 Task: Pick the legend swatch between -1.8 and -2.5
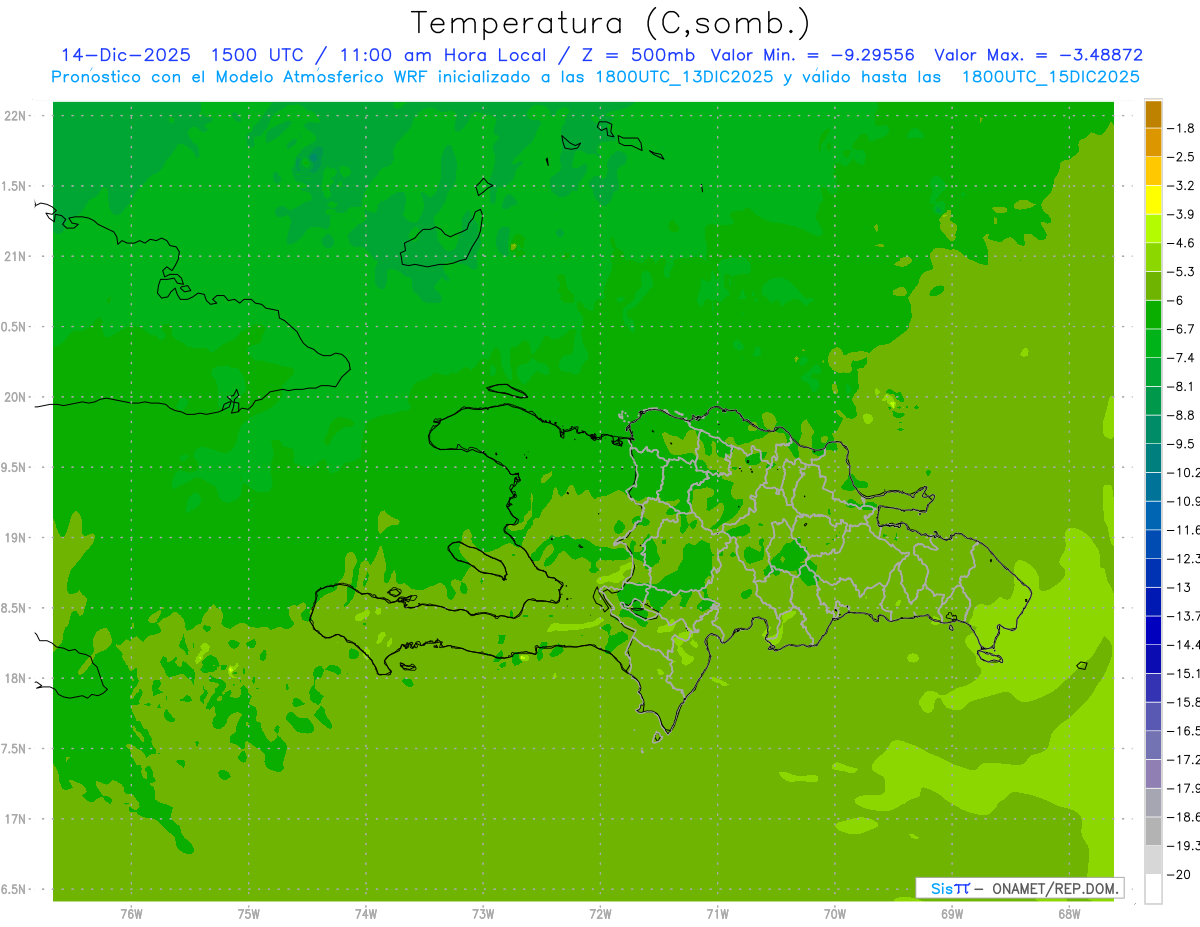point(1153,143)
